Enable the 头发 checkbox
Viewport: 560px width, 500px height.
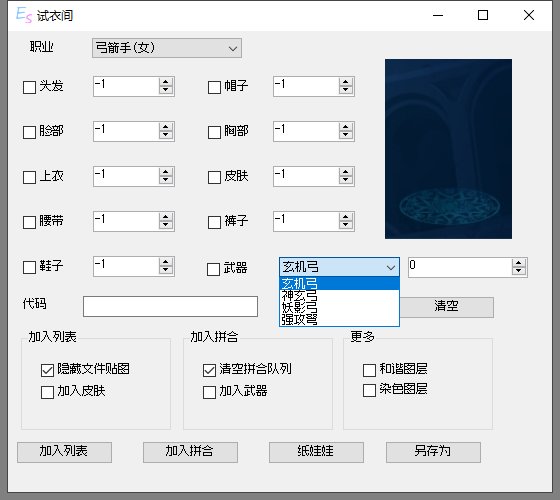29,87
